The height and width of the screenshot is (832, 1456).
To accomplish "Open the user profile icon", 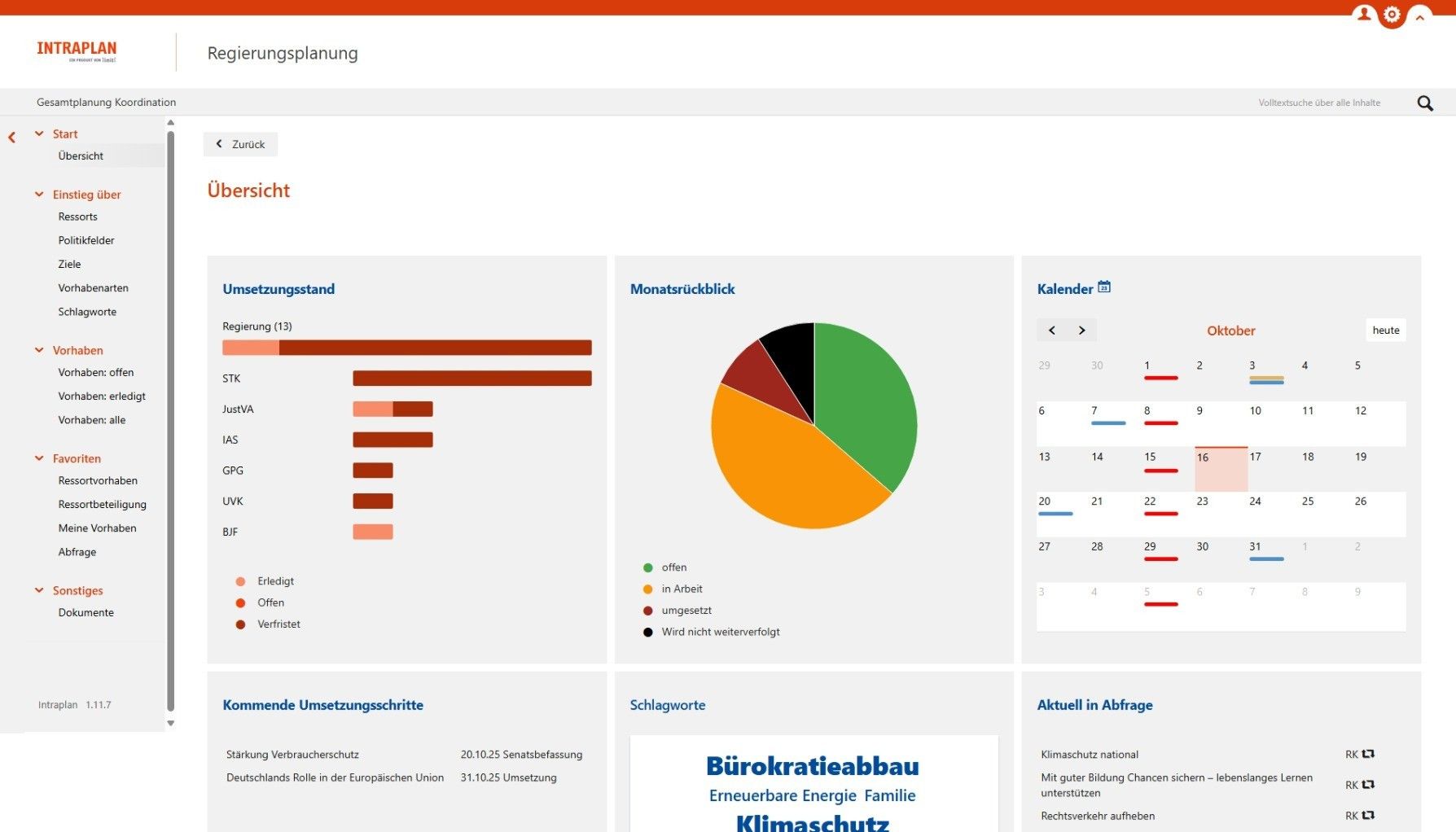I will [1364, 15].
